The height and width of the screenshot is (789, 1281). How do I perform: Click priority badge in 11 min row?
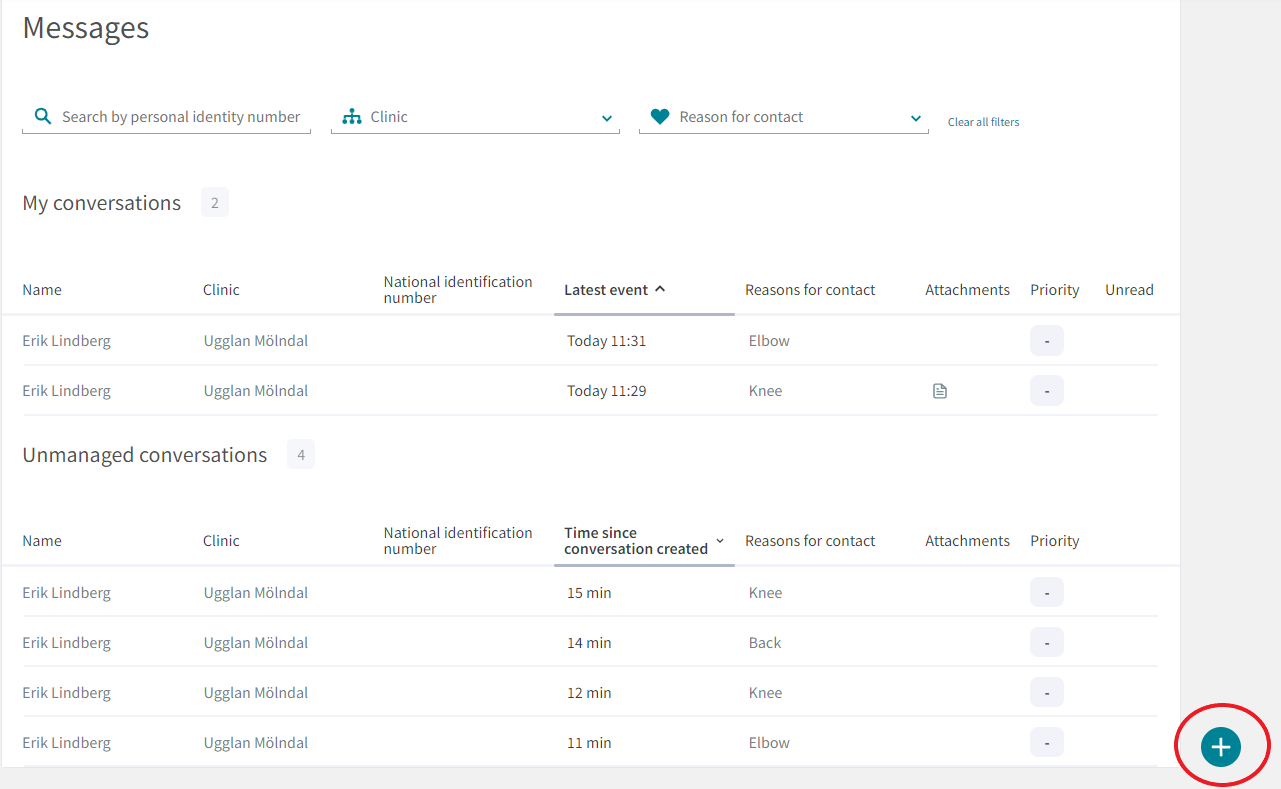pos(1047,743)
